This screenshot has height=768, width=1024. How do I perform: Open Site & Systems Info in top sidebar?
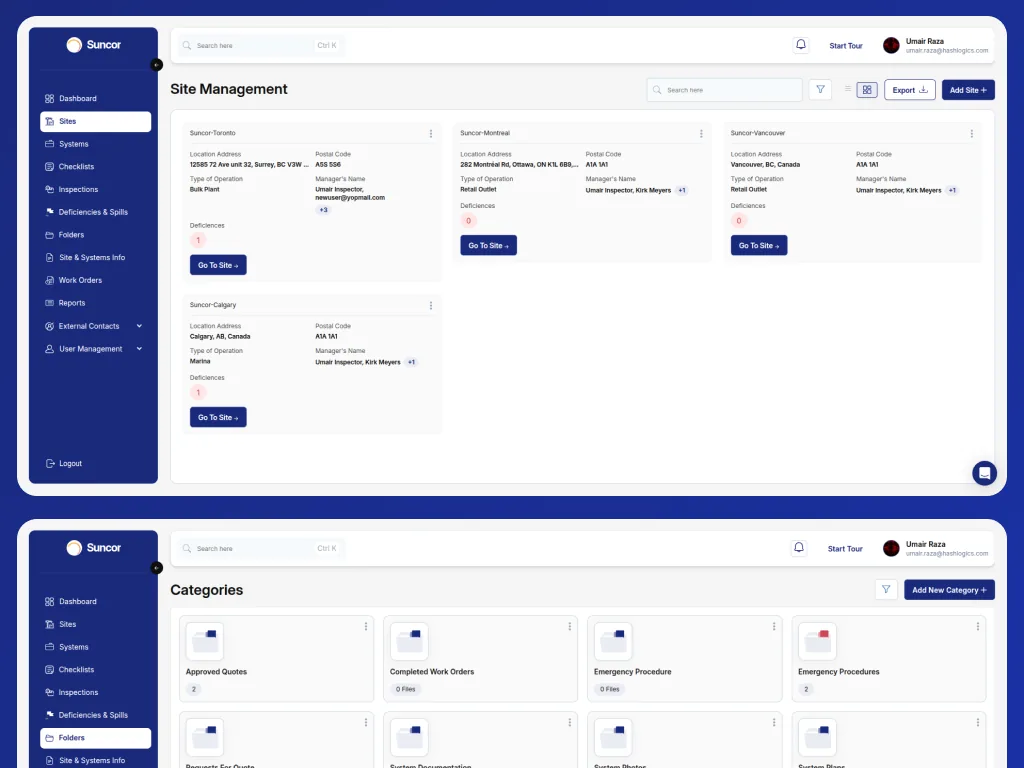tap(95, 257)
